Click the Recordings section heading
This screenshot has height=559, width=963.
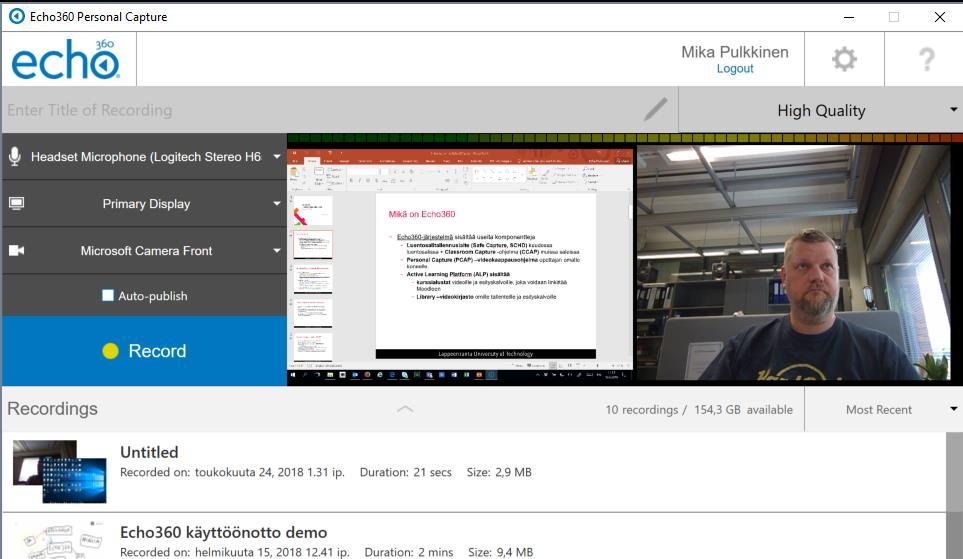click(52, 408)
